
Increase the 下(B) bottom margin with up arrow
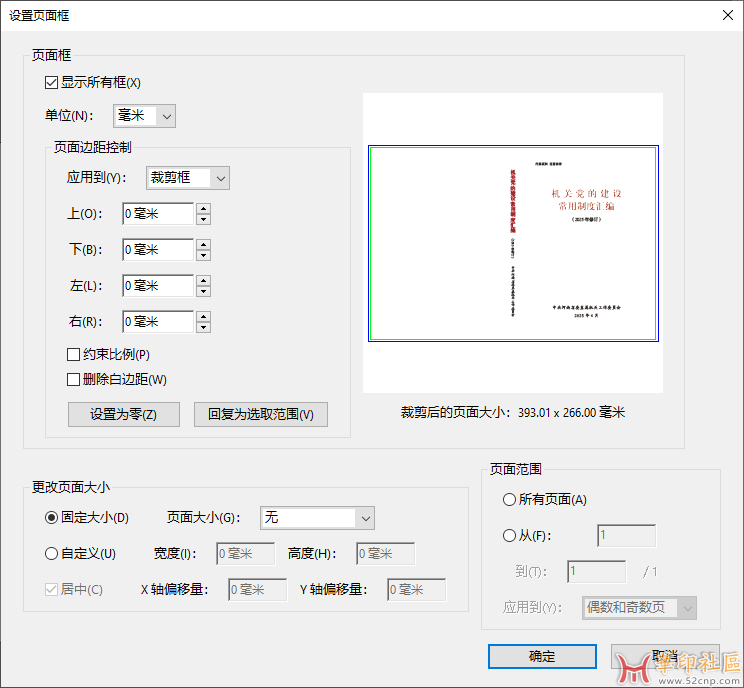203,244
